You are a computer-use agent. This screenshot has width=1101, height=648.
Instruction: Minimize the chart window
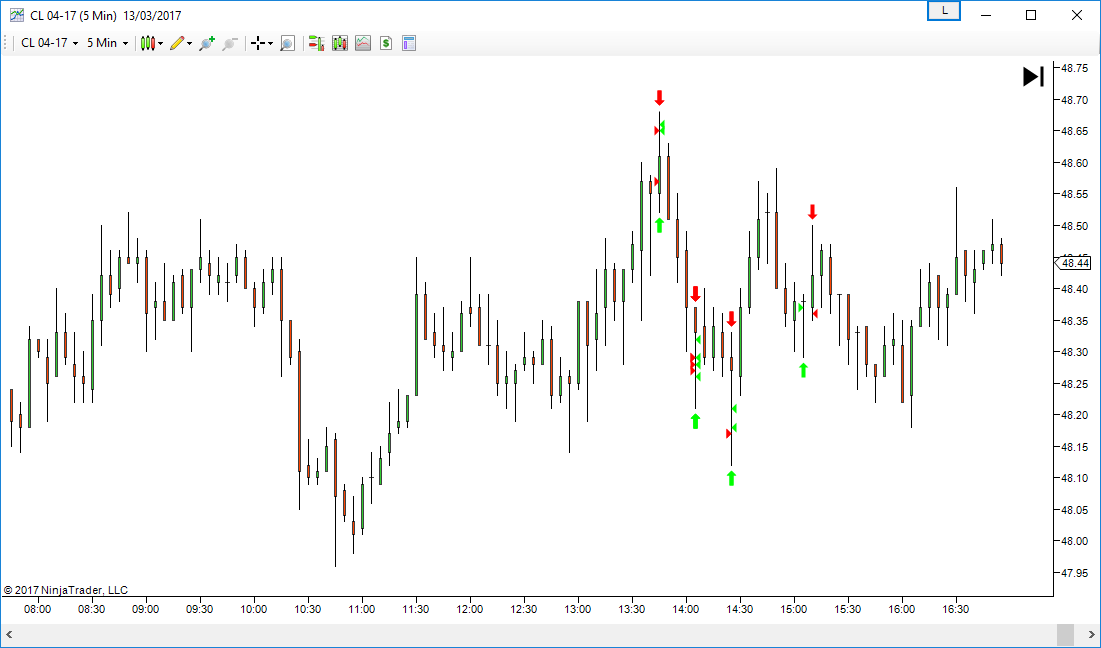coord(986,15)
